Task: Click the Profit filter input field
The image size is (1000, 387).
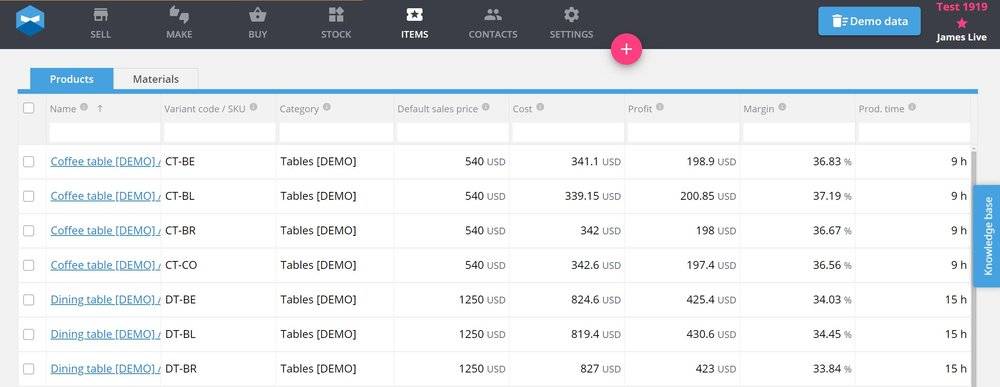Action: click(684, 133)
